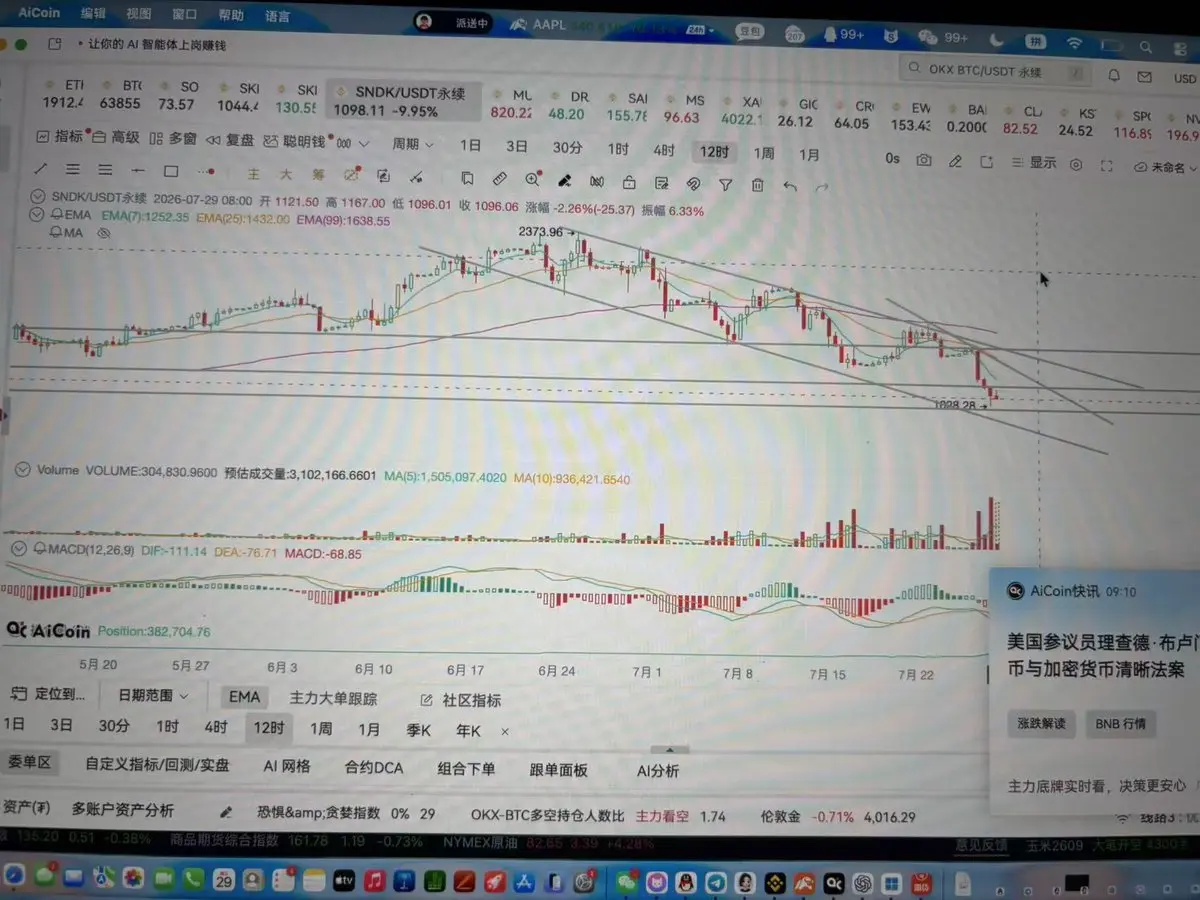Screen dimensions: 1200x900
Task: Click the 主 main-force indicator icon
Action: (254, 173)
